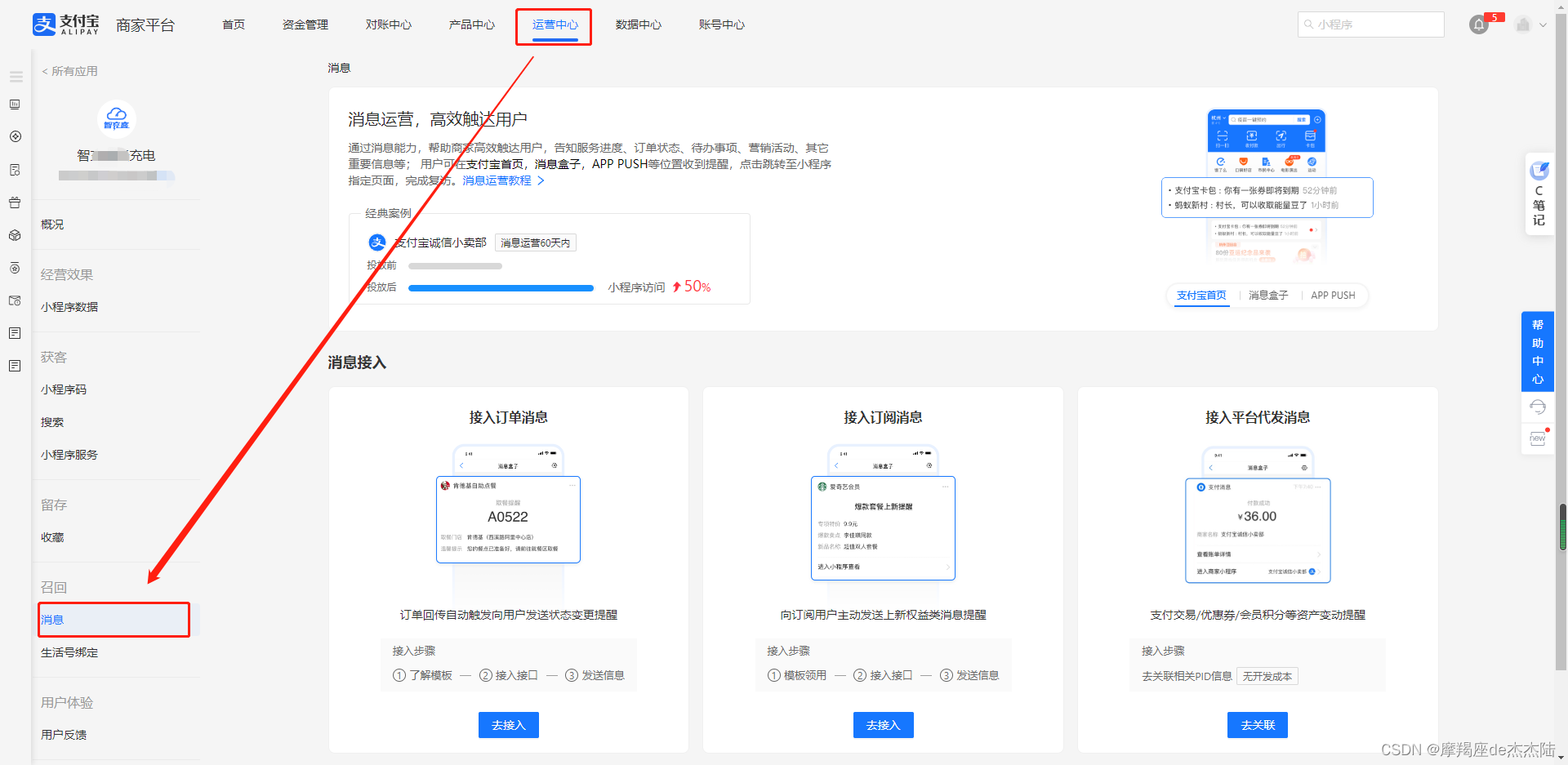Open the 3D cube icon in rail
This screenshot has width=1568, height=765.
[x=15, y=235]
